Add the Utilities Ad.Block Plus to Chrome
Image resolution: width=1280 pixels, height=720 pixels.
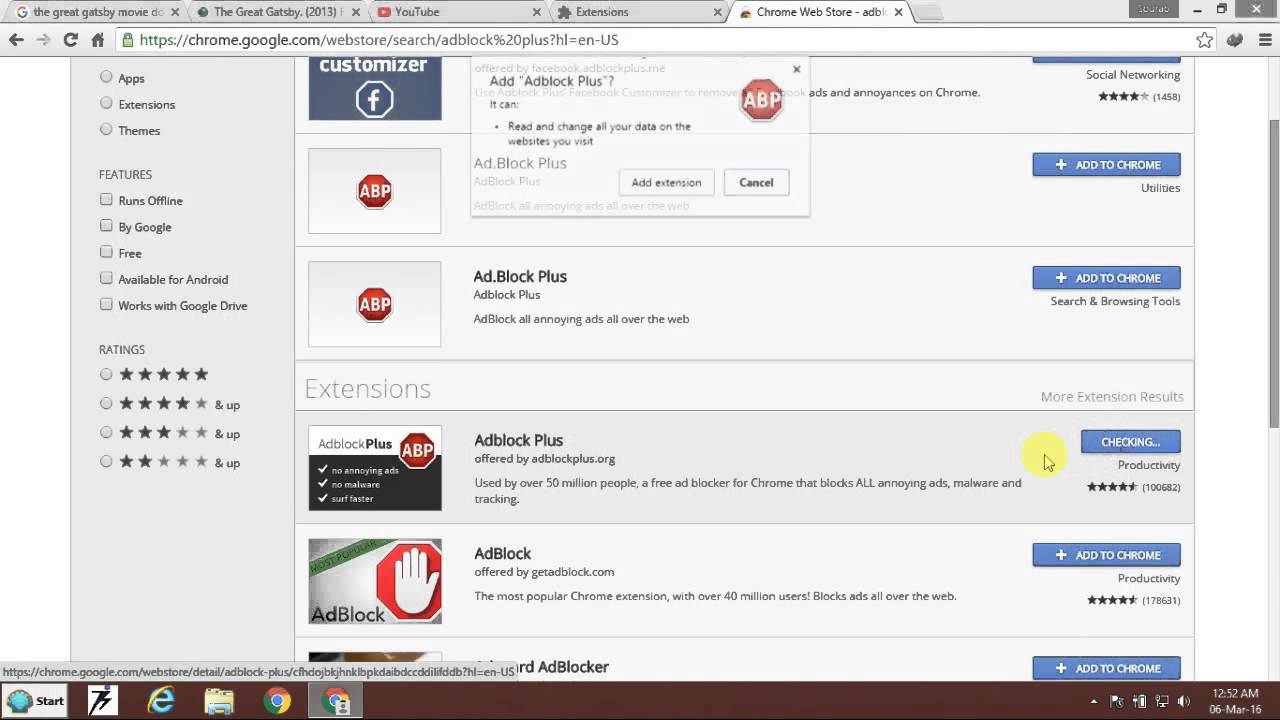(x=1106, y=164)
